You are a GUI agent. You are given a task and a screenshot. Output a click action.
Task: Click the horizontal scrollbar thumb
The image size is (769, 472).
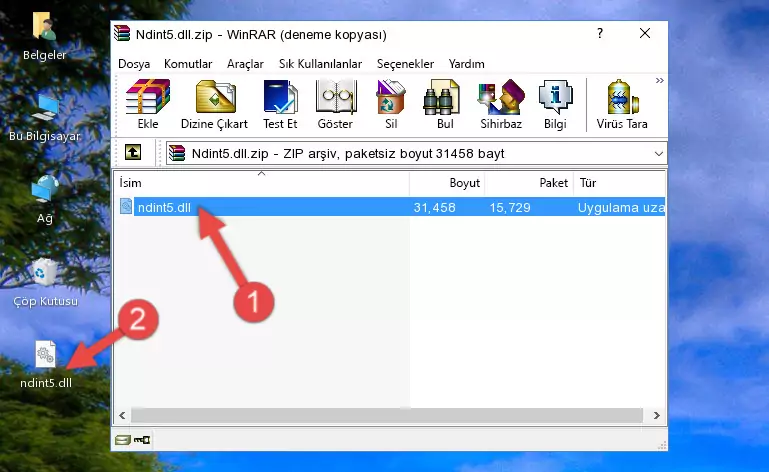386,415
